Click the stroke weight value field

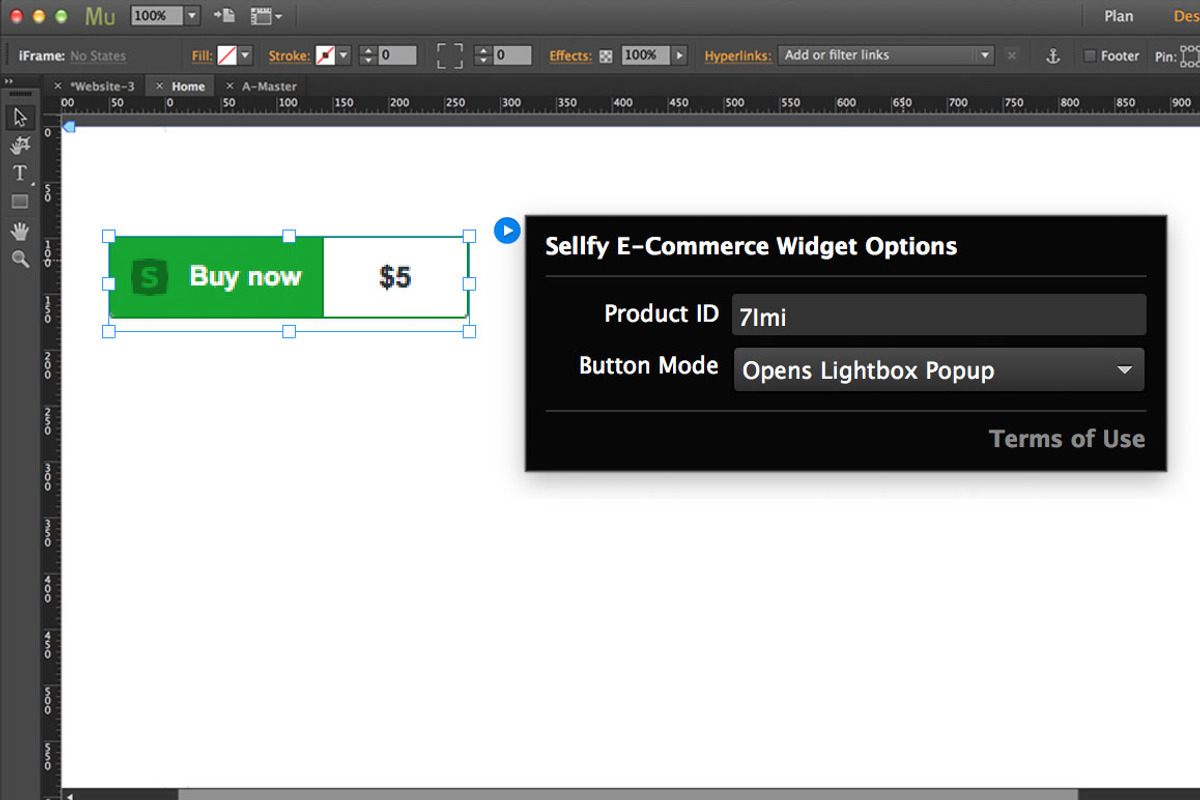tap(397, 56)
